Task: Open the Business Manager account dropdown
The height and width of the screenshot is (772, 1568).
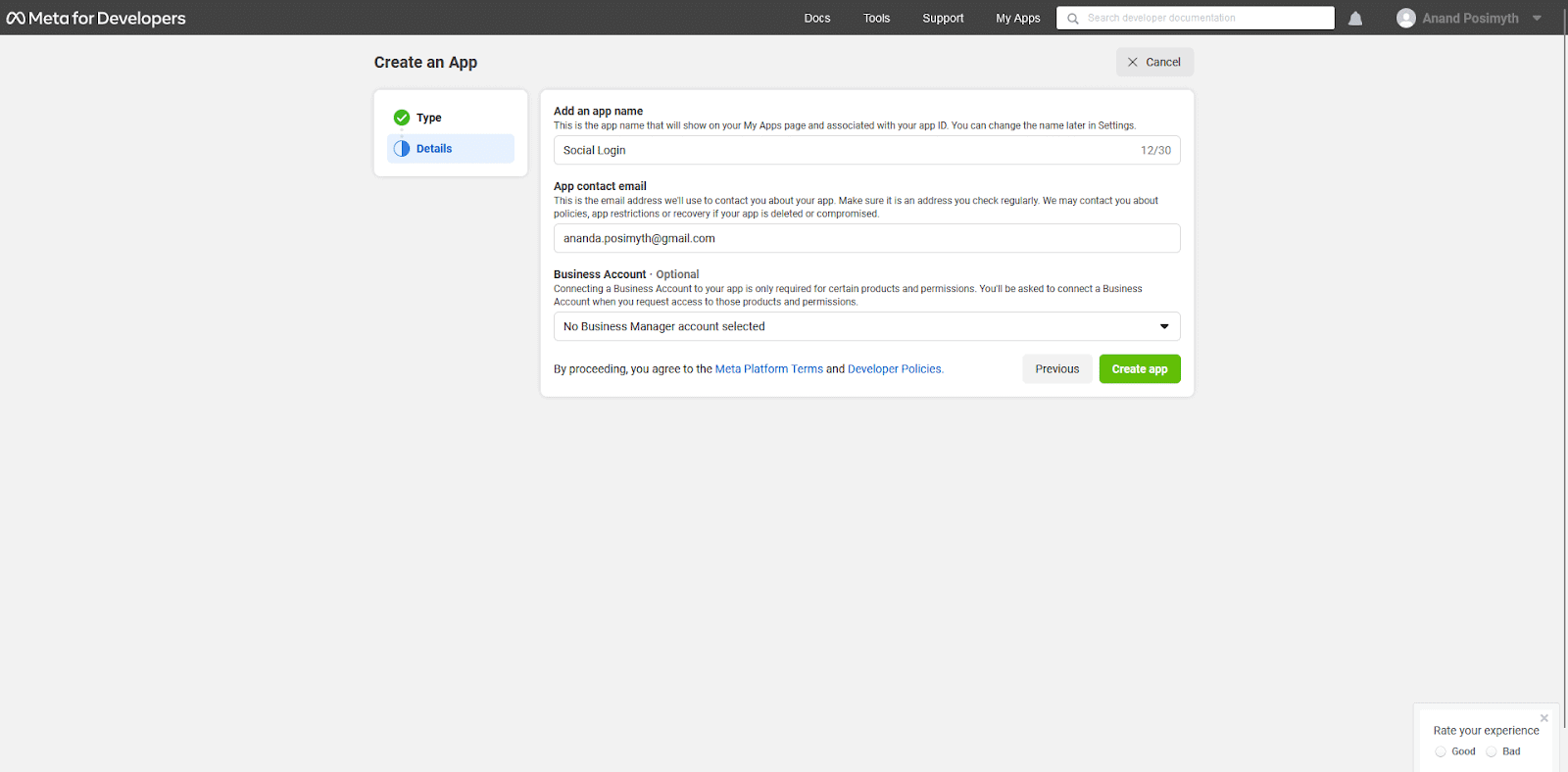Action: tap(866, 326)
